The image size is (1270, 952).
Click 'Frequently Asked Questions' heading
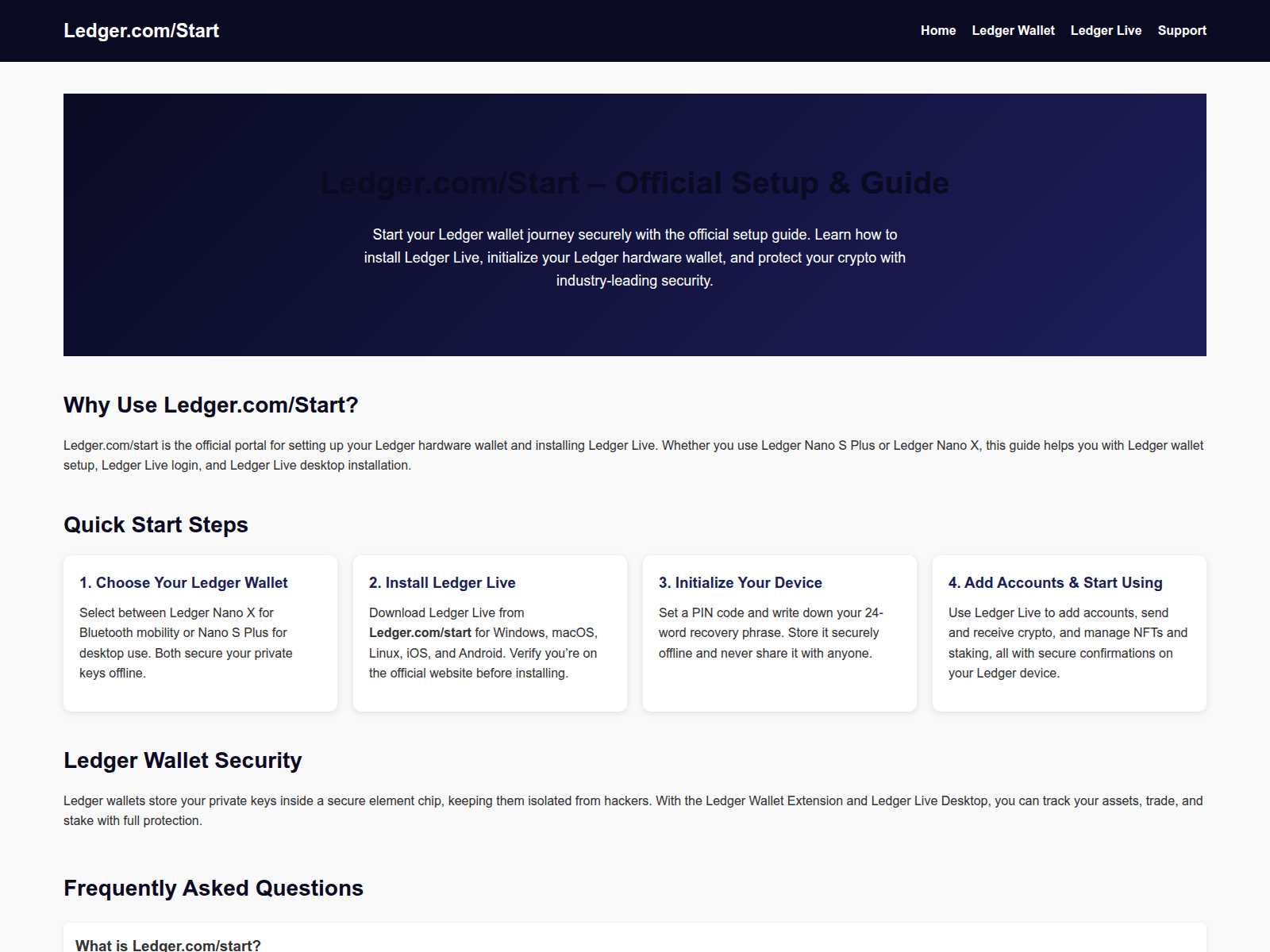pos(214,889)
